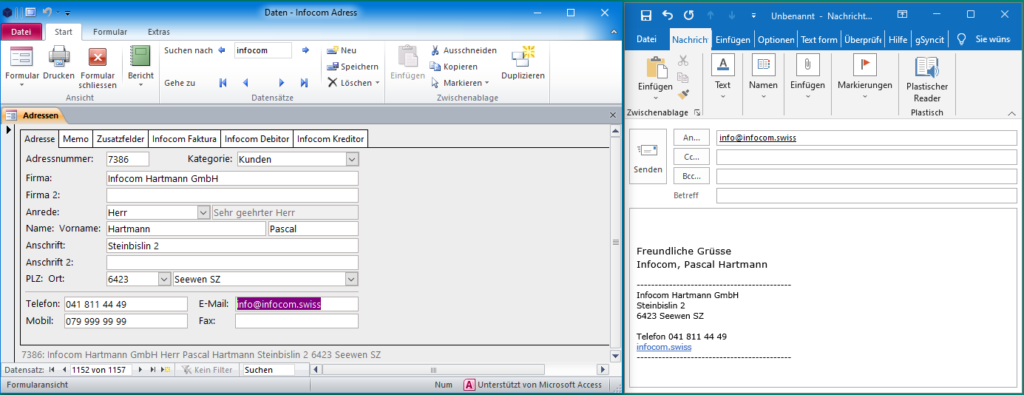
Task: Open infocom.swiss link in signature
Action: click(x=664, y=347)
